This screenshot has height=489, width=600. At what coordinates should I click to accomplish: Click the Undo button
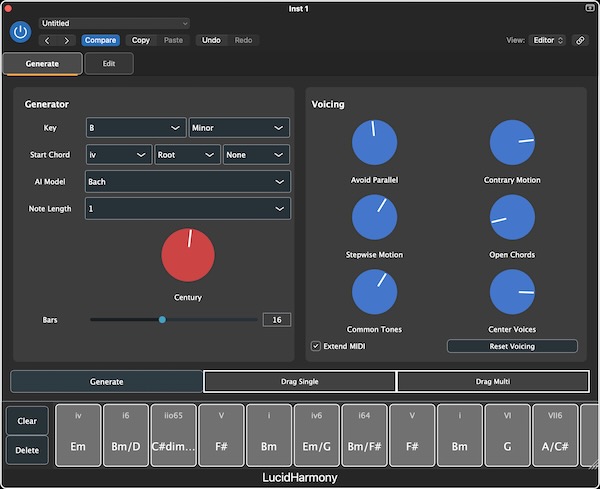211,40
